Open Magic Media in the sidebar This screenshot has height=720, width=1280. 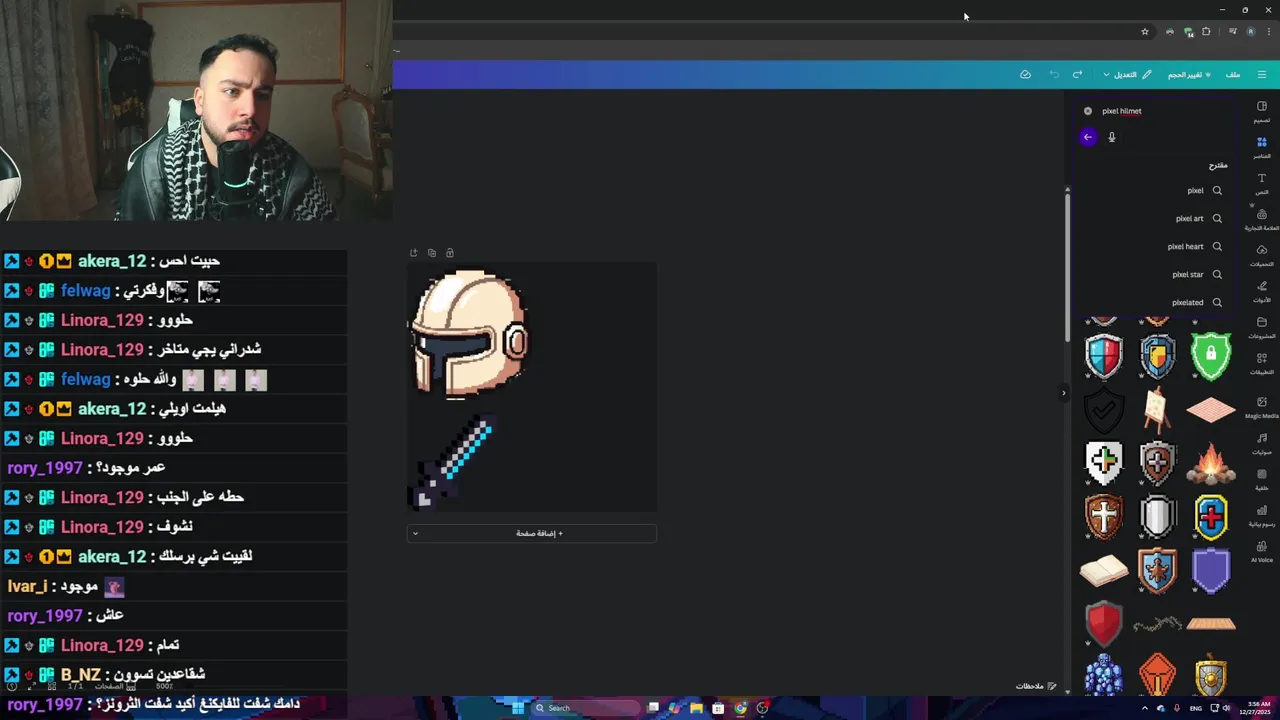point(1262,407)
